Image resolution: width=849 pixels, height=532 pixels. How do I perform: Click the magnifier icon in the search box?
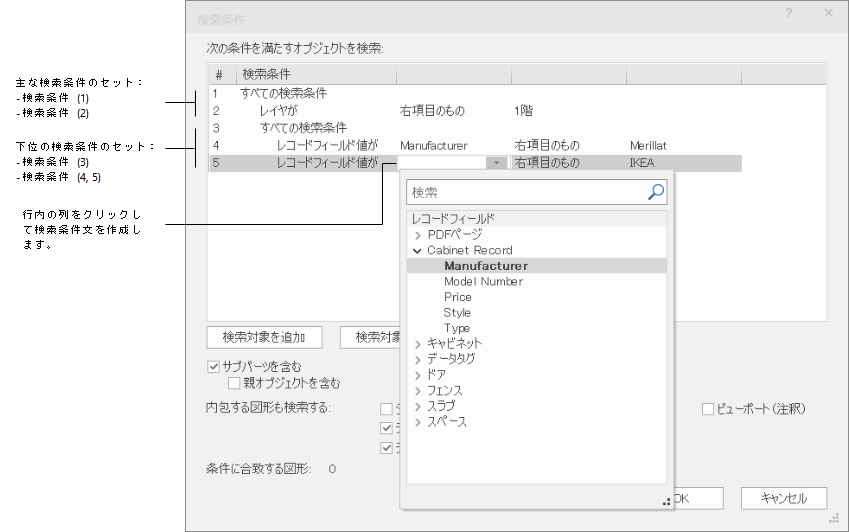pos(656,191)
